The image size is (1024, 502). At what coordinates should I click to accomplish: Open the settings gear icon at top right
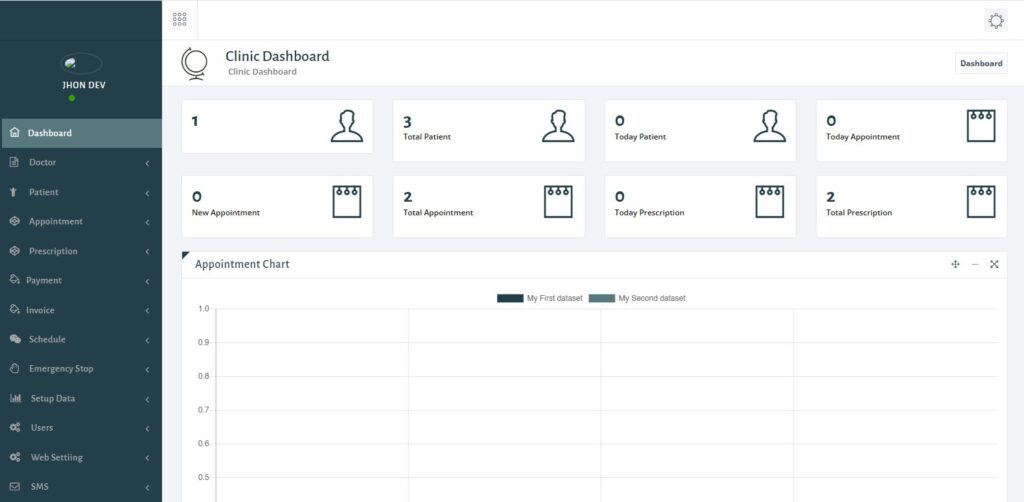[995, 20]
